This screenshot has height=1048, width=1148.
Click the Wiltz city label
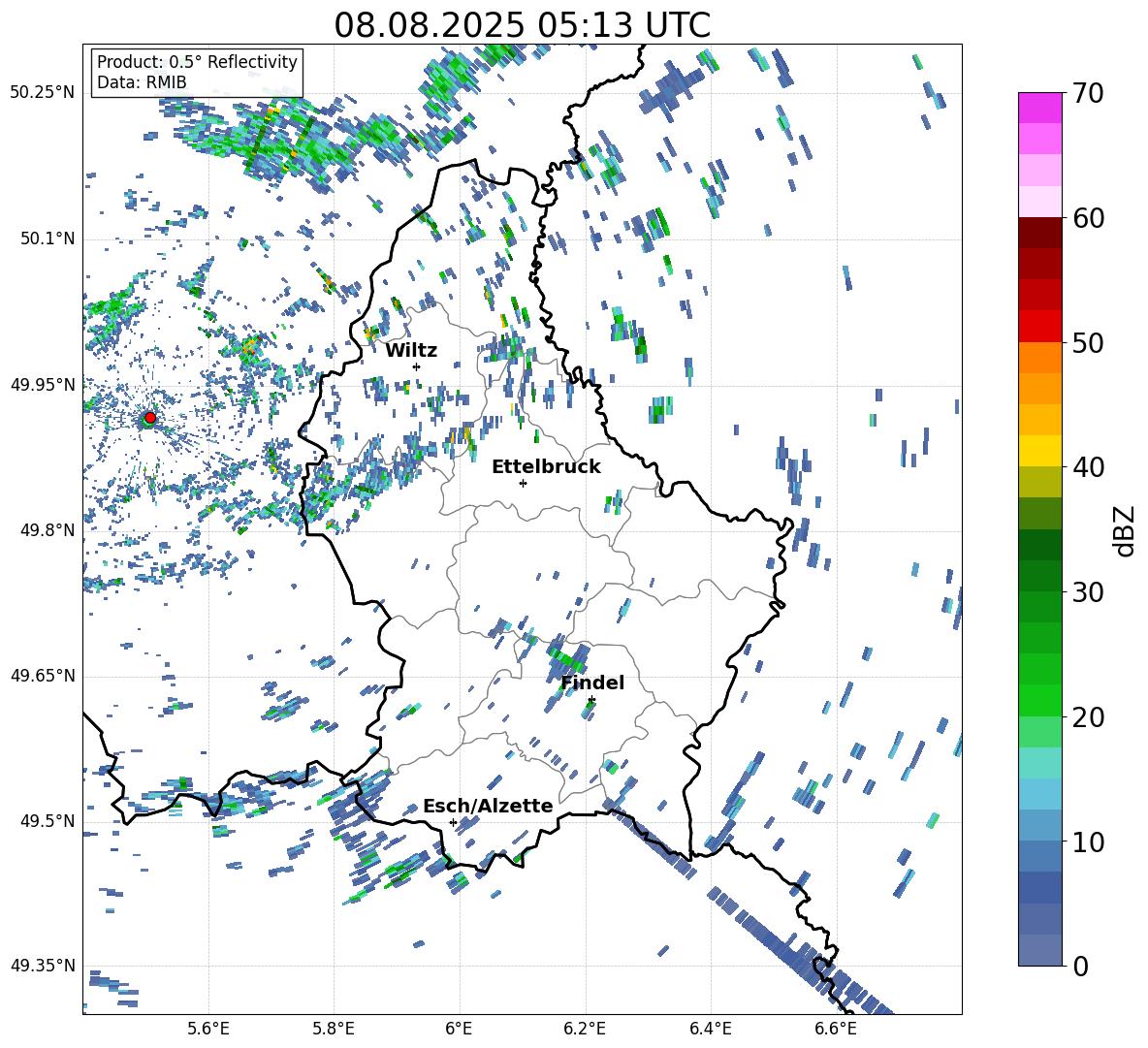point(411,351)
